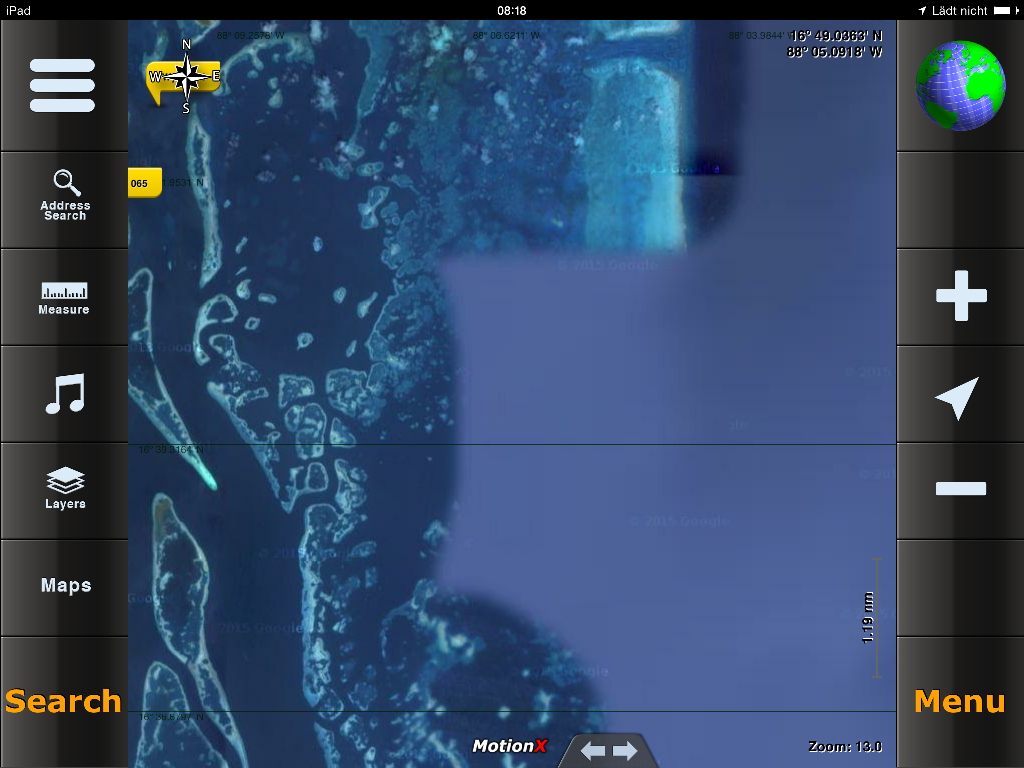Tap the yellow 065 heading tag

coord(144,183)
